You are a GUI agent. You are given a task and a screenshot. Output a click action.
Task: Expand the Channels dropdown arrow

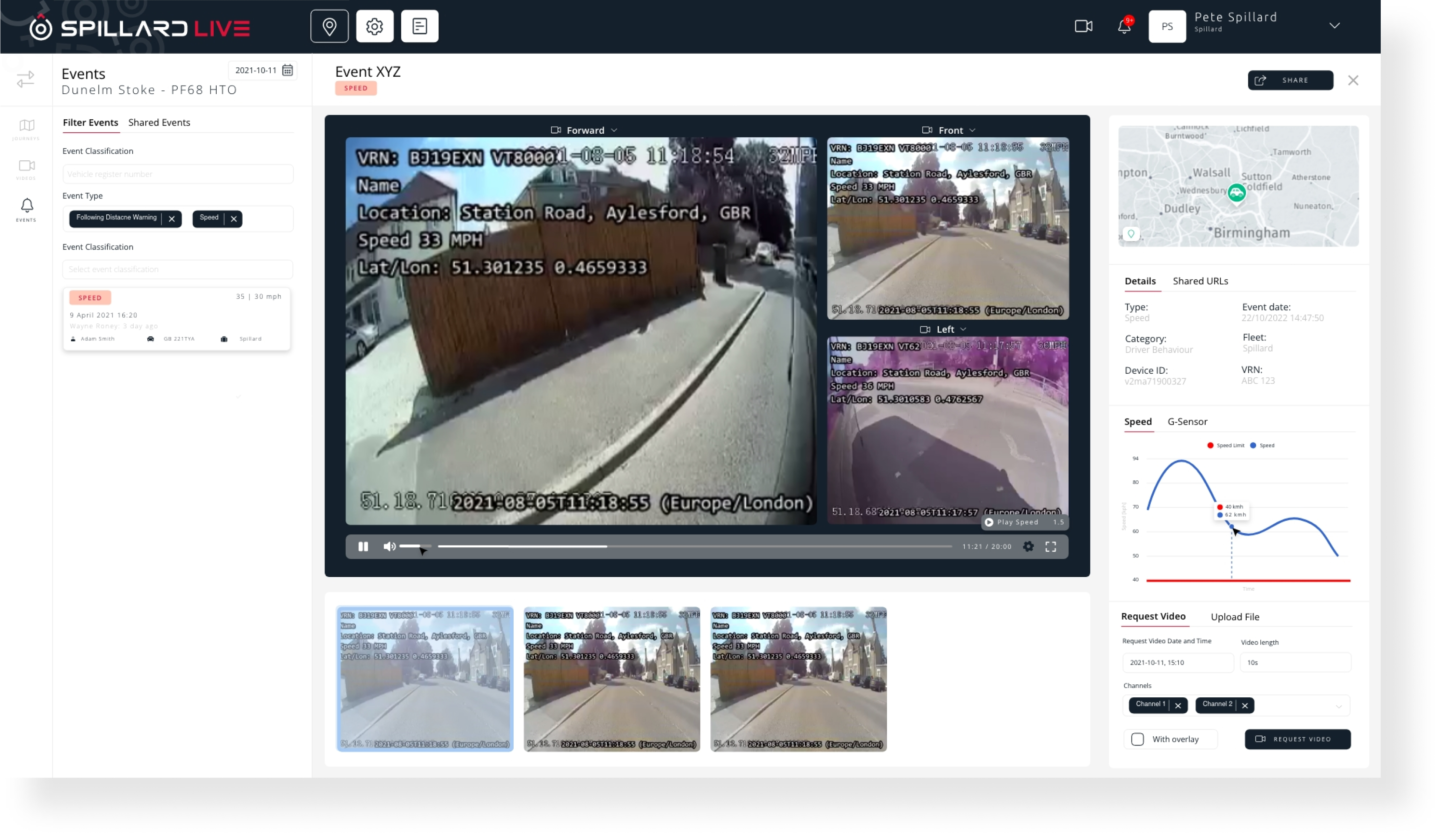pyautogui.click(x=1339, y=706)
